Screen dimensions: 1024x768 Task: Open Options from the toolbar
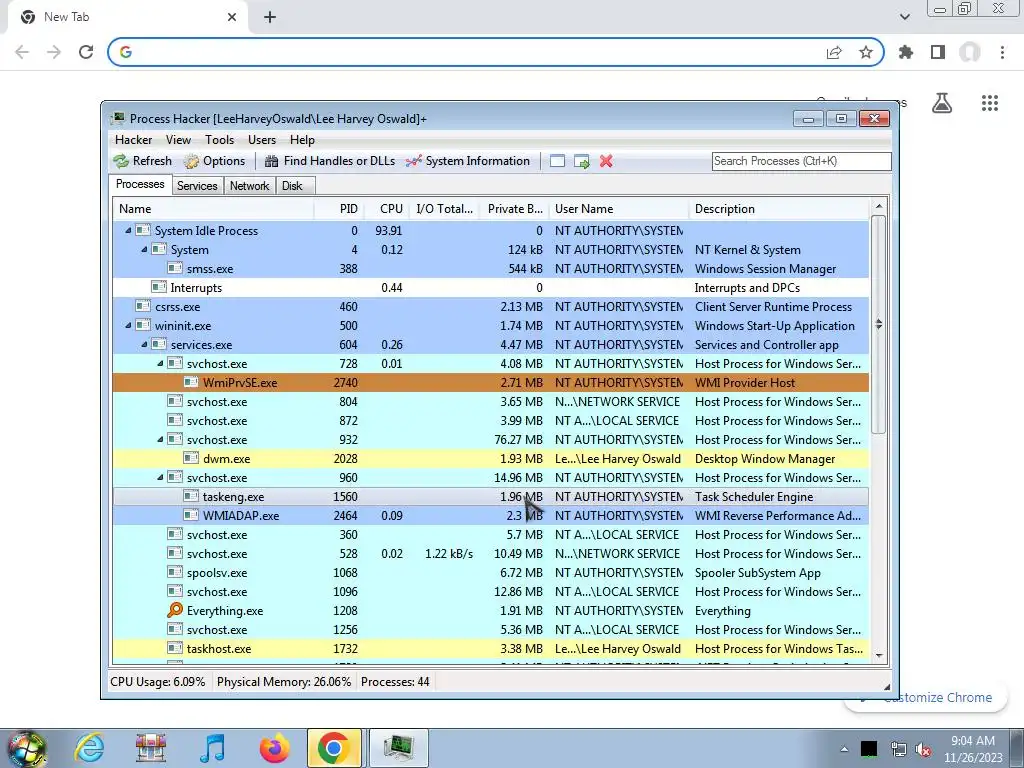click(x=214, y=161)
